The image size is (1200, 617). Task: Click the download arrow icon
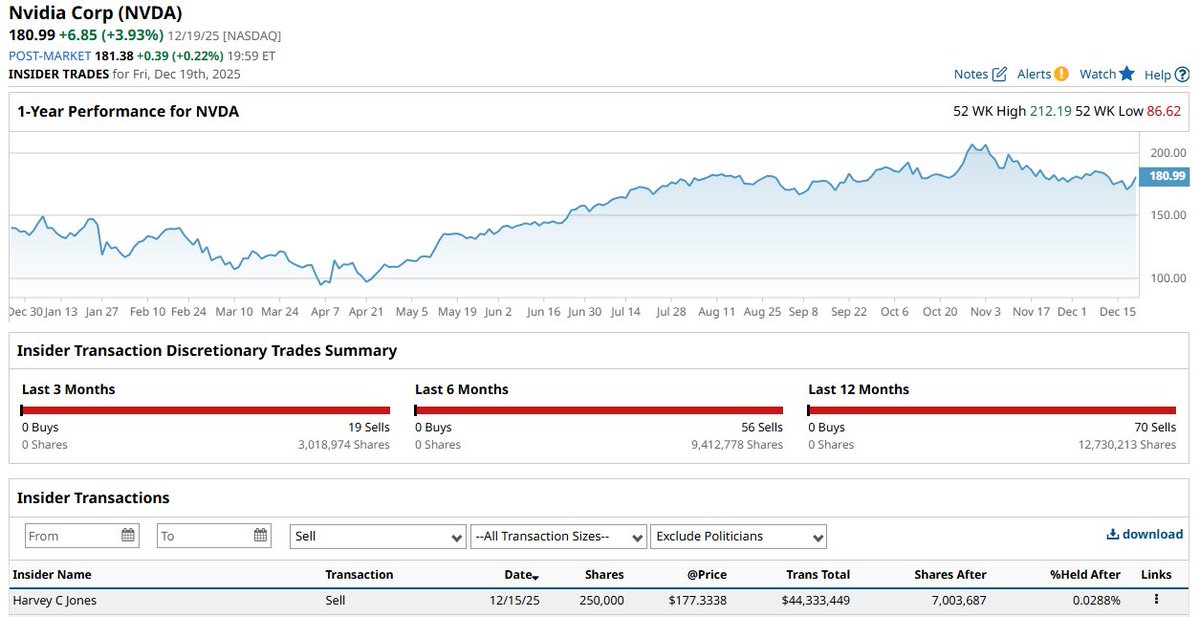click(x=1112, y=534)
